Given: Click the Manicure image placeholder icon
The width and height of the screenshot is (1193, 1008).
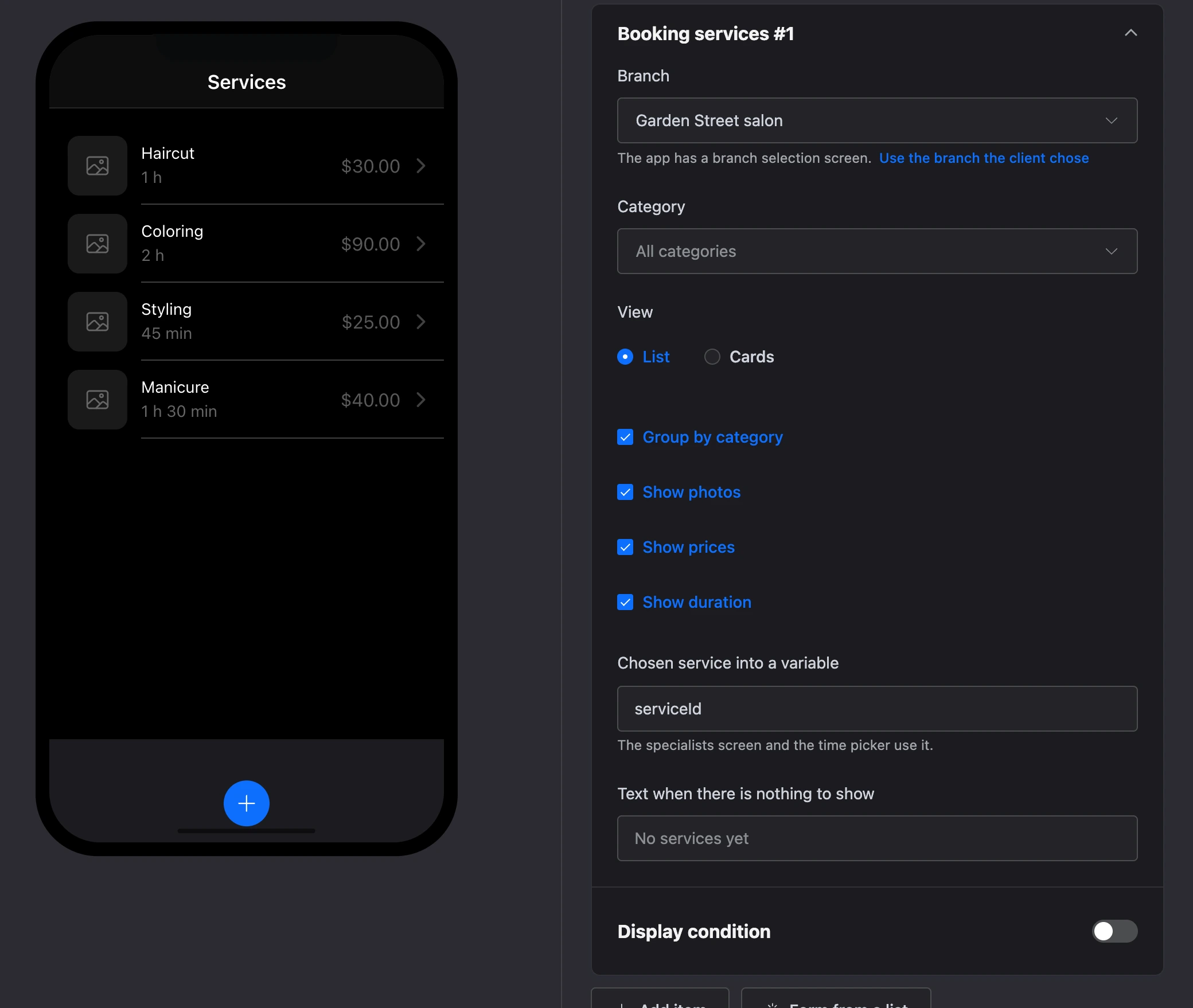Looking at the screenshot, I should (x=98, y=400).
